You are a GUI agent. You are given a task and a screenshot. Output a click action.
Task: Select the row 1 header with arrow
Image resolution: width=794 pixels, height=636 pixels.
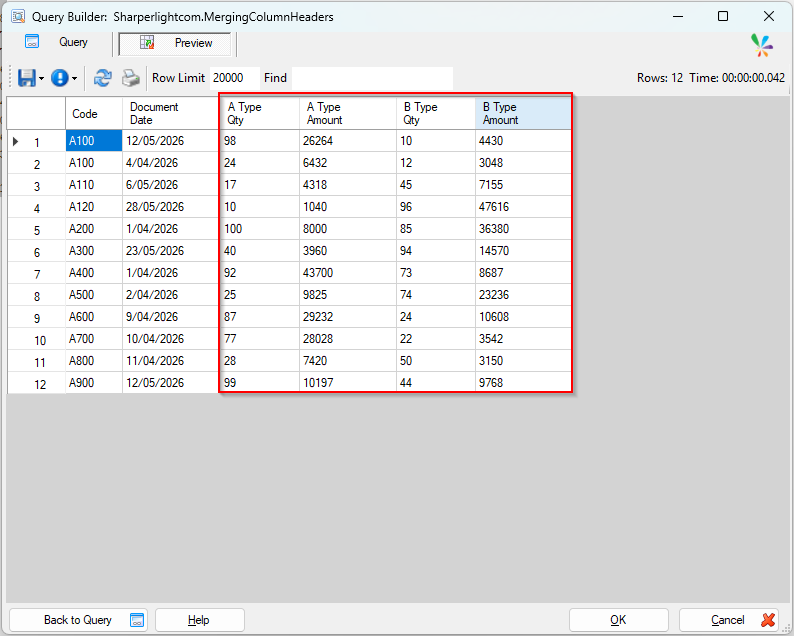pos(36,141)
